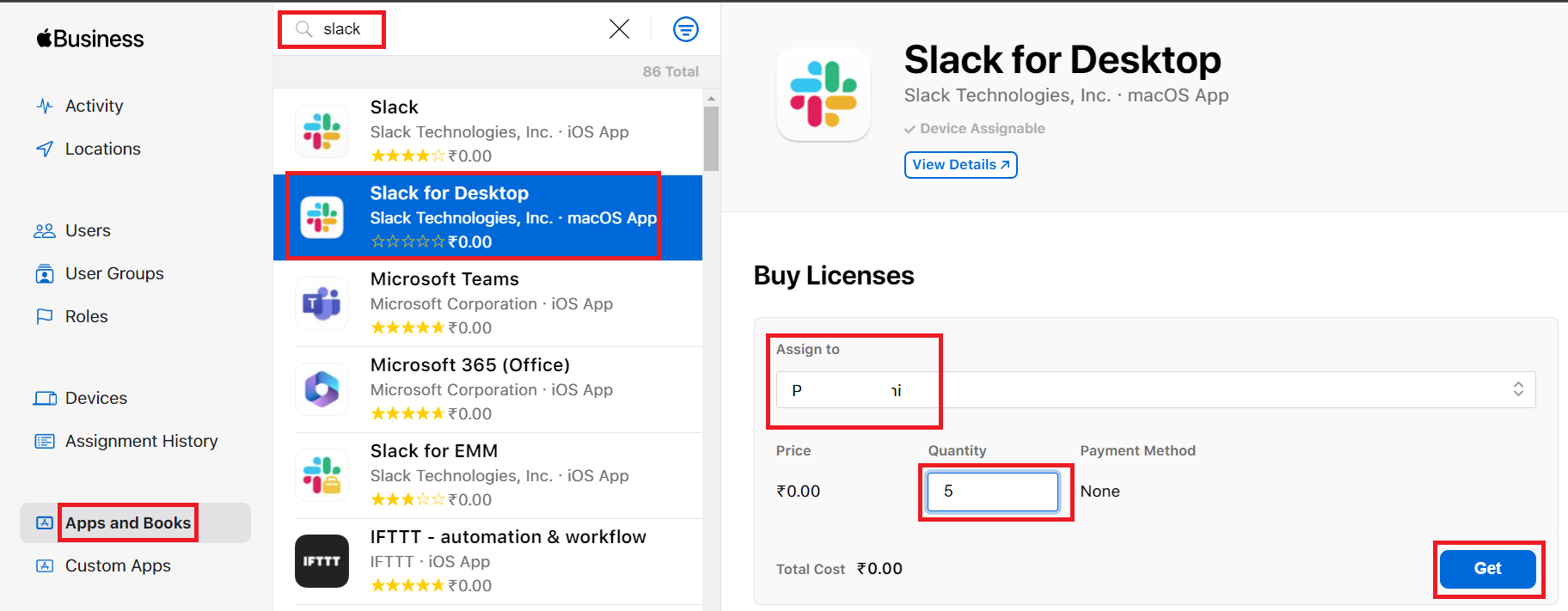Click the Total Cost ₹0.00 value
Viewport: 1568px width, 611px height.
[x=879, y=569]
